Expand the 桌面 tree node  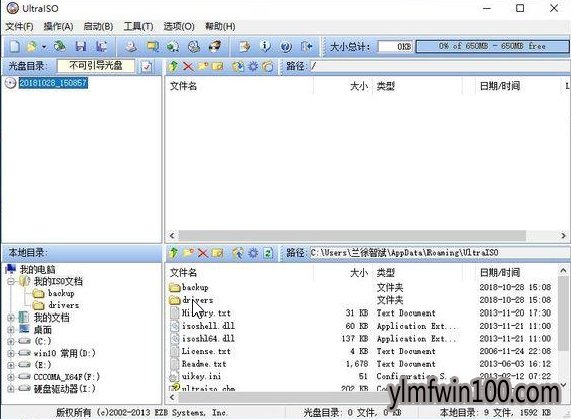pyautogui.click(x=11, y=330)
